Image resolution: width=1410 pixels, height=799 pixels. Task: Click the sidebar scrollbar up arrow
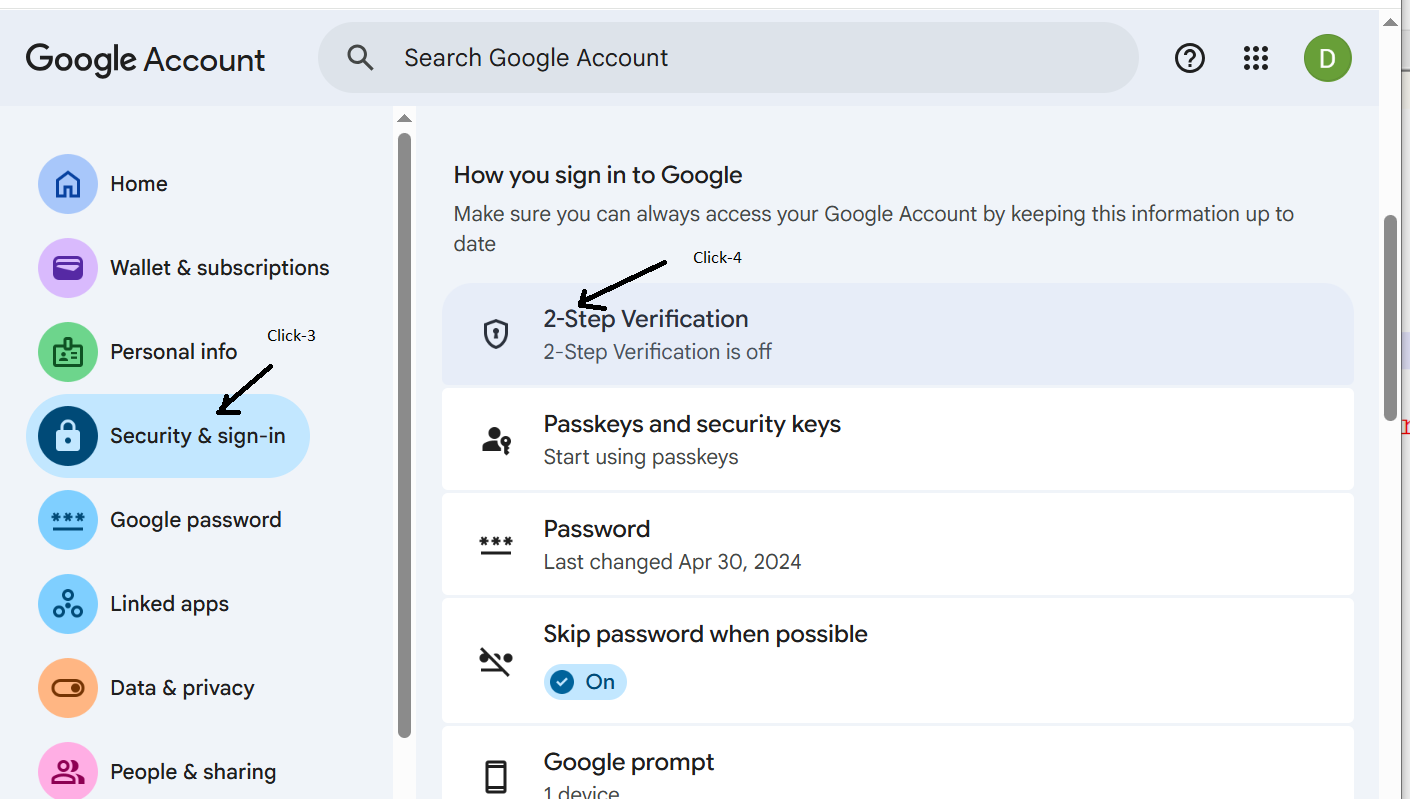(x=404, y=118)
